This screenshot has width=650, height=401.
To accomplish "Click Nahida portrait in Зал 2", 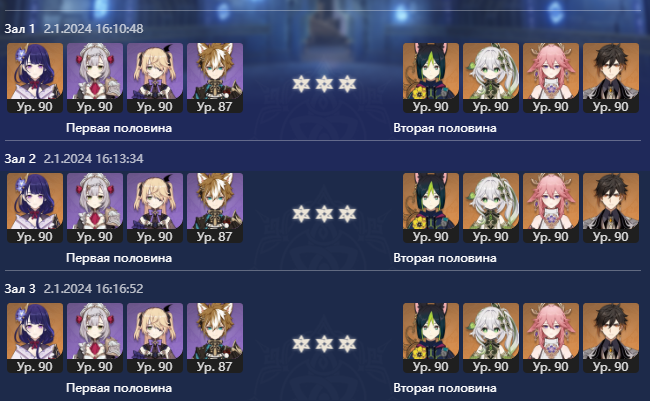I will [x=491, y=208].
